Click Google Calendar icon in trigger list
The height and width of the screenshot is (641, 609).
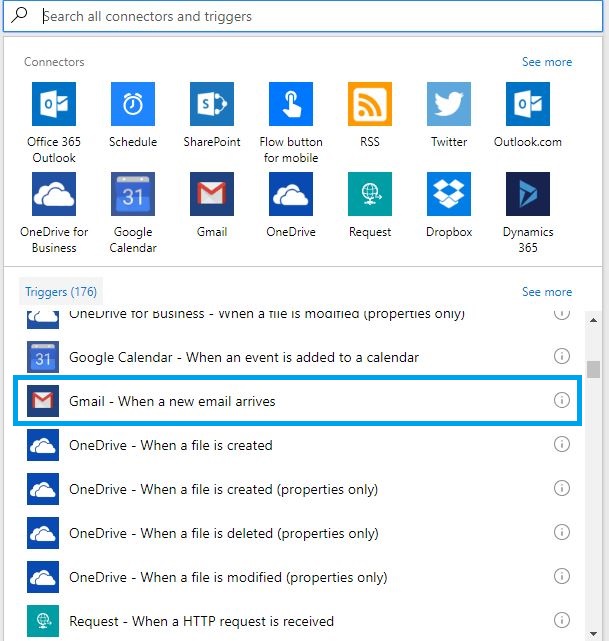tap(43, 357)
